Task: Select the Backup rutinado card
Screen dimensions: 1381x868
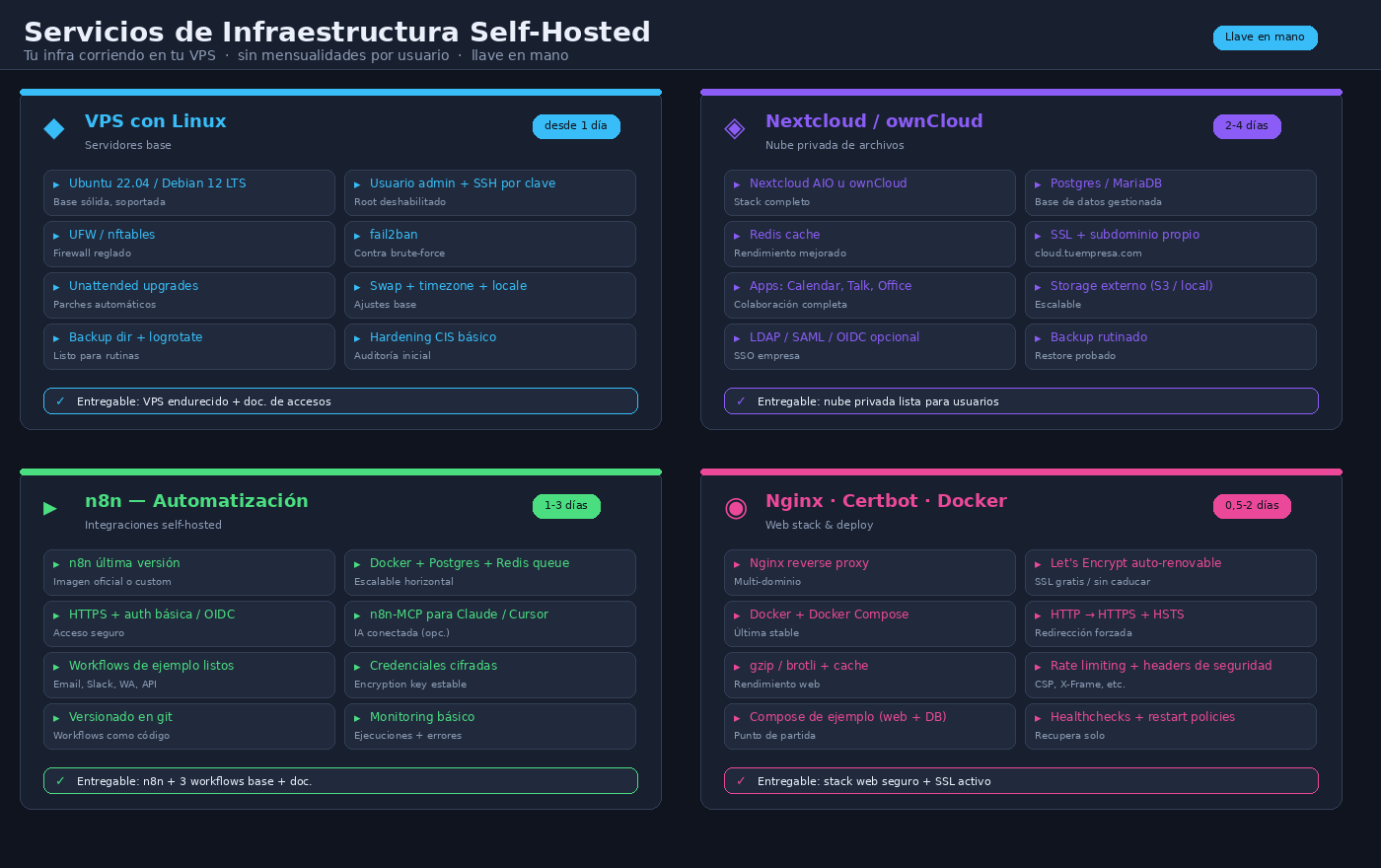Action: tap(1171, 346)
